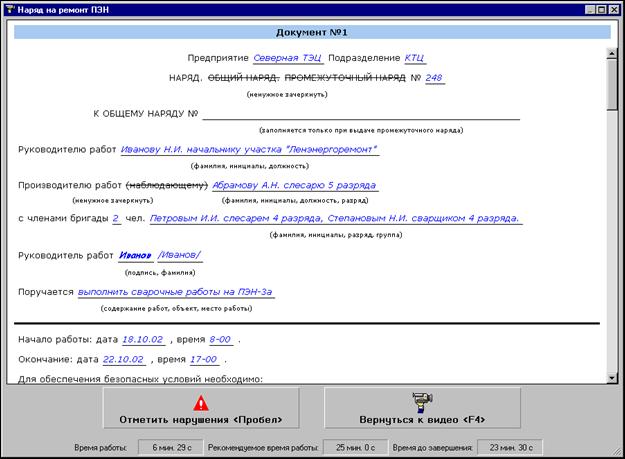Click the crossed-out '(наблюдающему)' text

click(167, 185)
